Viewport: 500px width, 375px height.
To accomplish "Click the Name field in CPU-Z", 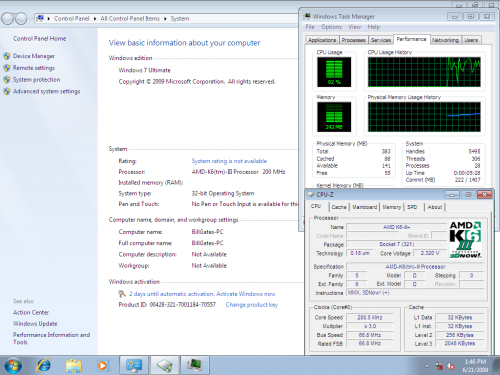I will click(x=396, y=227).
